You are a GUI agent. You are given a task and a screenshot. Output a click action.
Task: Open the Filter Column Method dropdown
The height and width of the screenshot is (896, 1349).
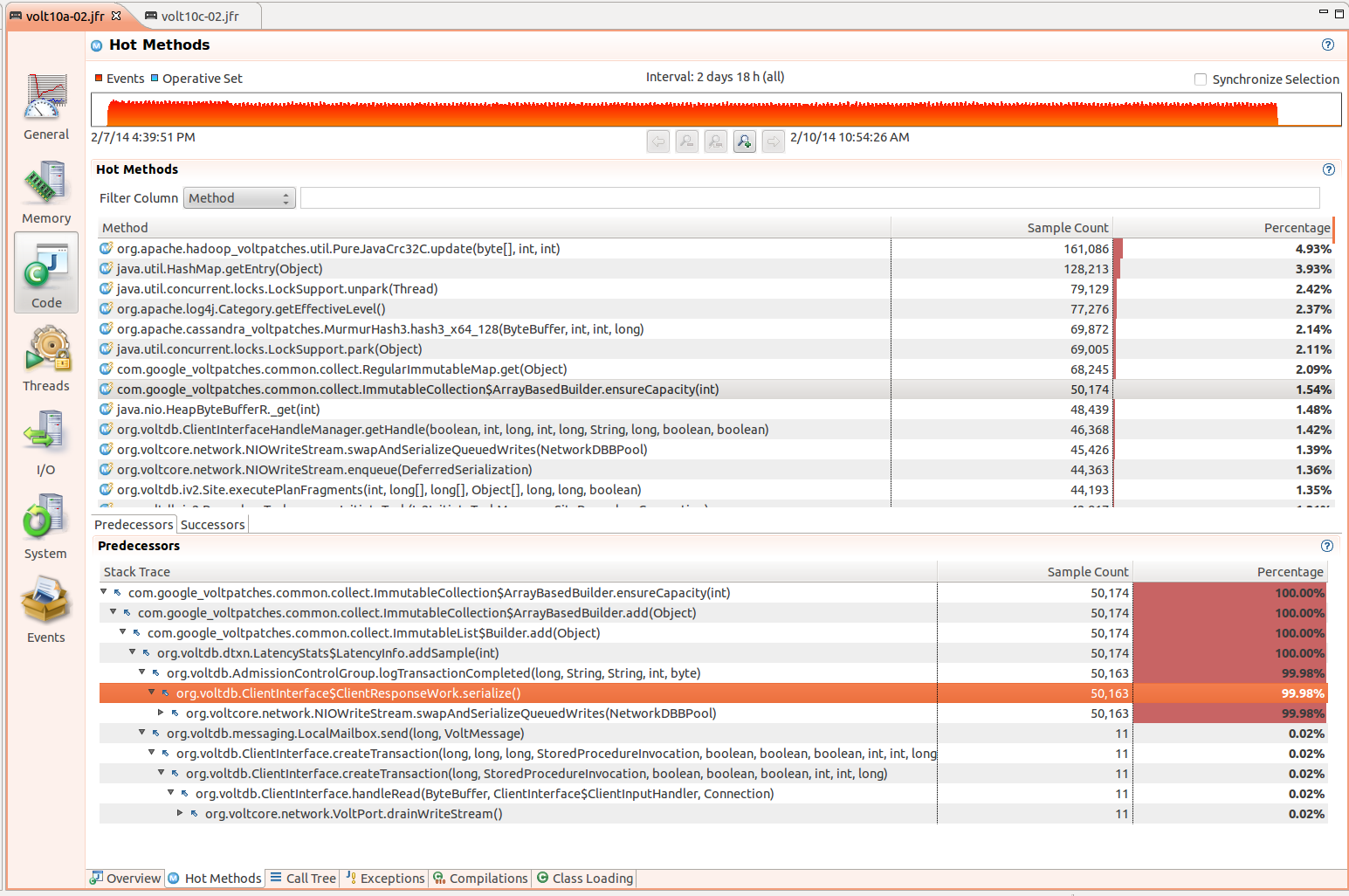click(239, 198)
